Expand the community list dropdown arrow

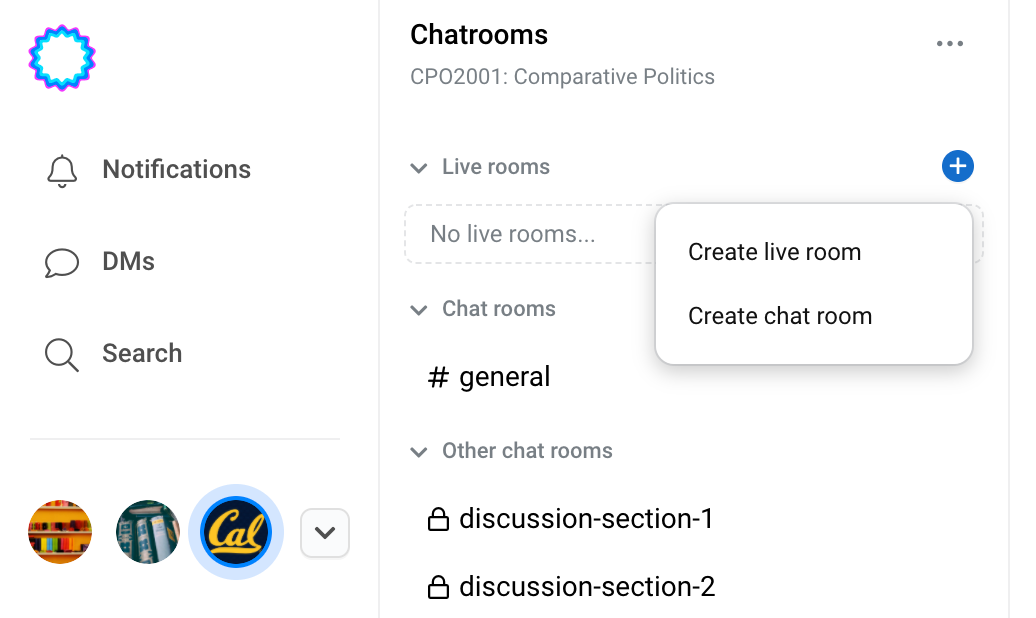[324, 533]
